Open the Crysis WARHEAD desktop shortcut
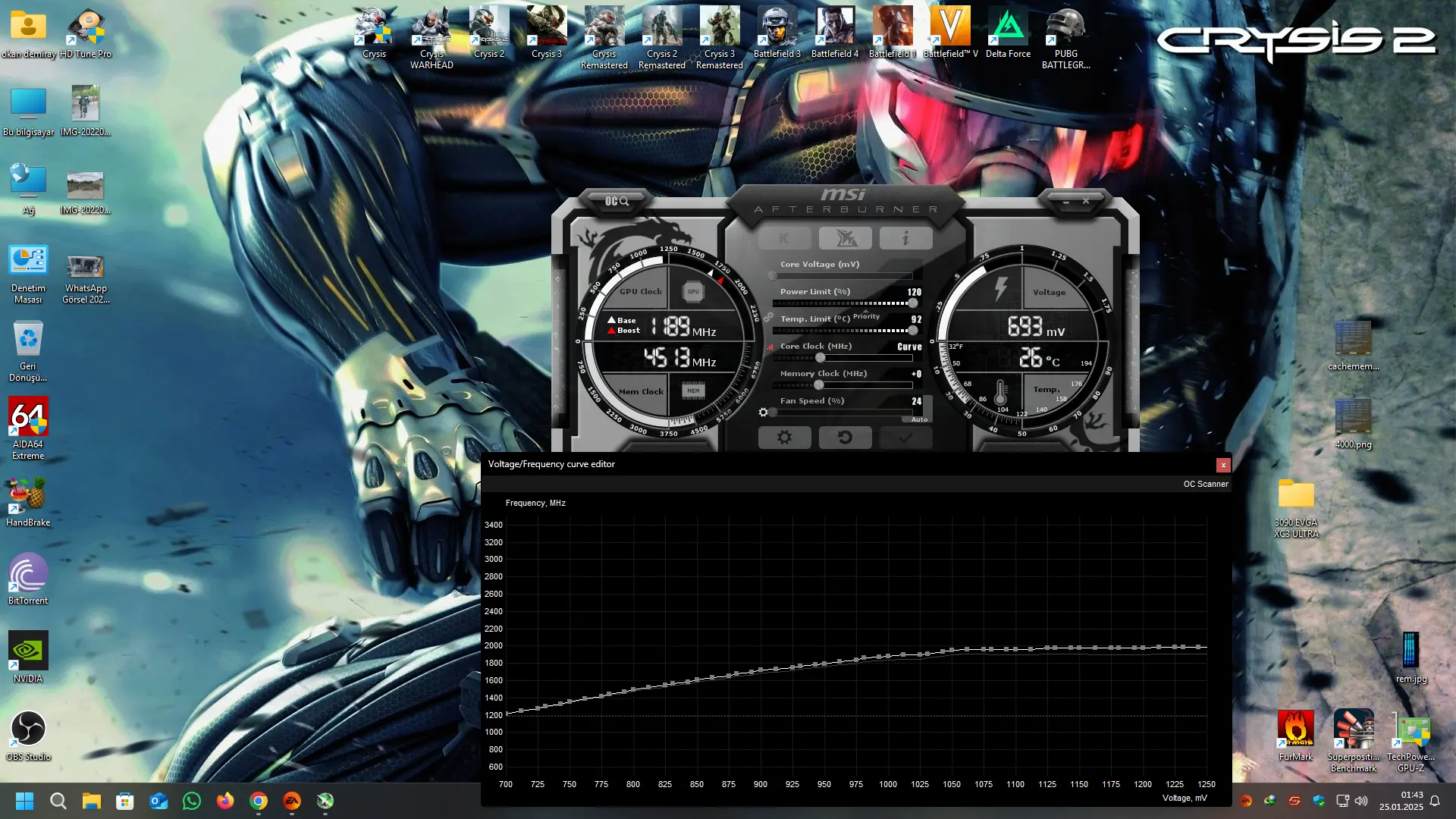Viewport: 1456px width, 819px height. pos(431,38)
